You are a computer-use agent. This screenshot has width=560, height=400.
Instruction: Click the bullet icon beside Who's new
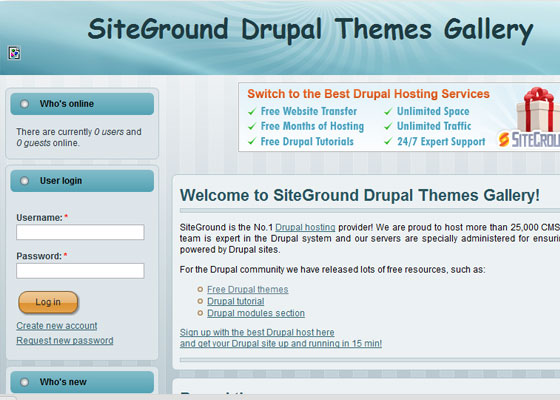pos(24,382)
